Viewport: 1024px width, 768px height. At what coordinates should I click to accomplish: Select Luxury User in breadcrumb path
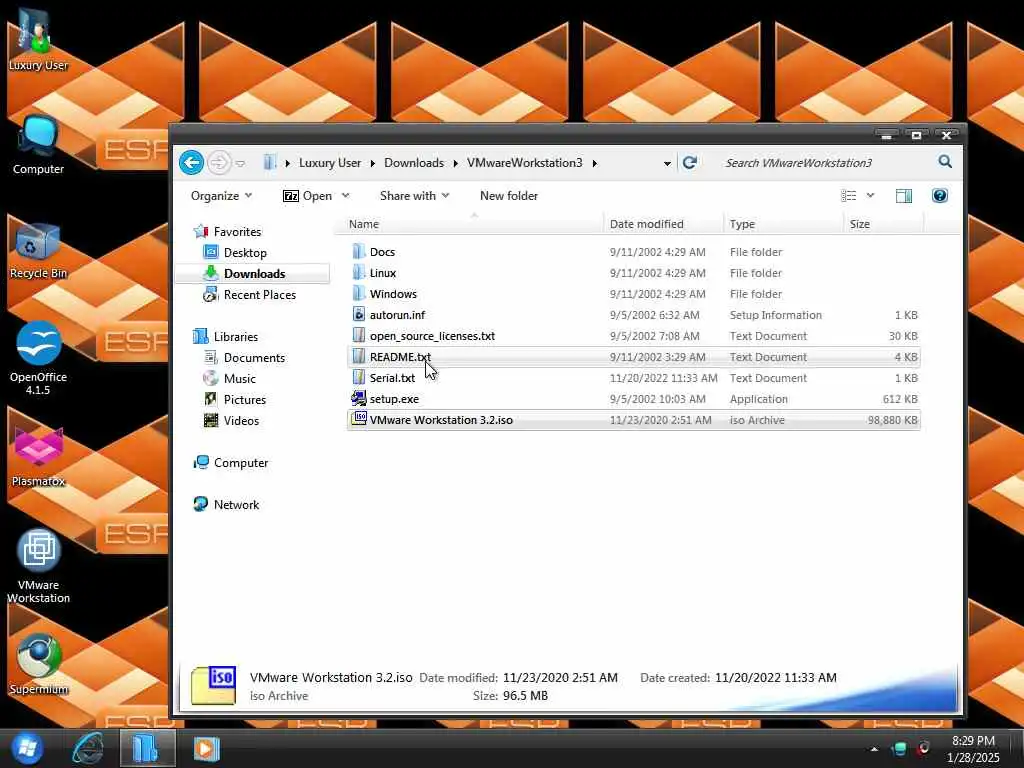pyautogui.click(x=330, y=163)
